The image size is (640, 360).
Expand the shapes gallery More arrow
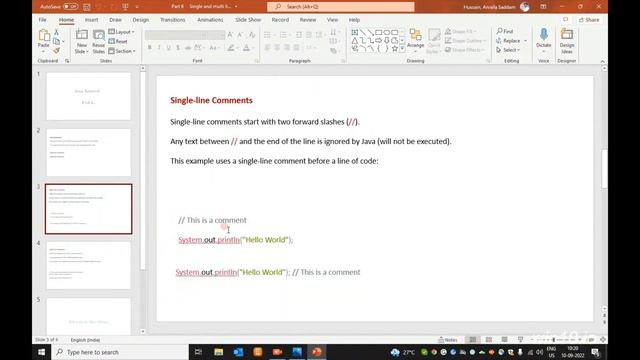click(x=402, y=49)
